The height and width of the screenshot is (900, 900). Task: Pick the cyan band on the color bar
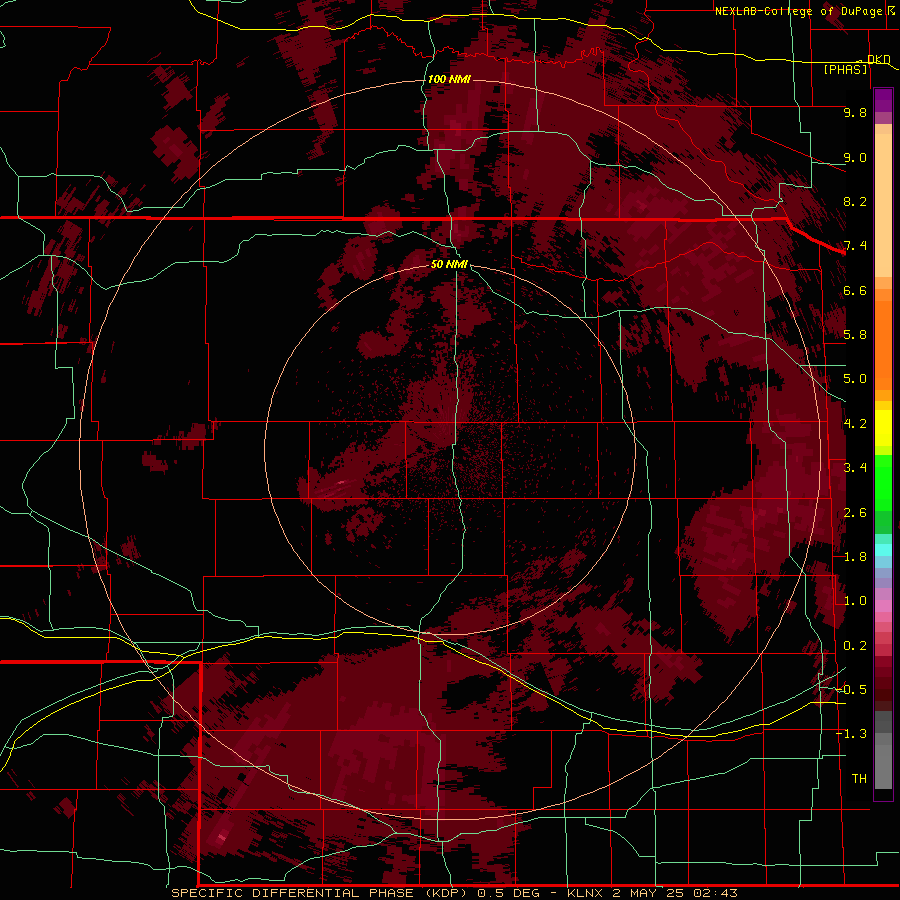click(883, 550)
